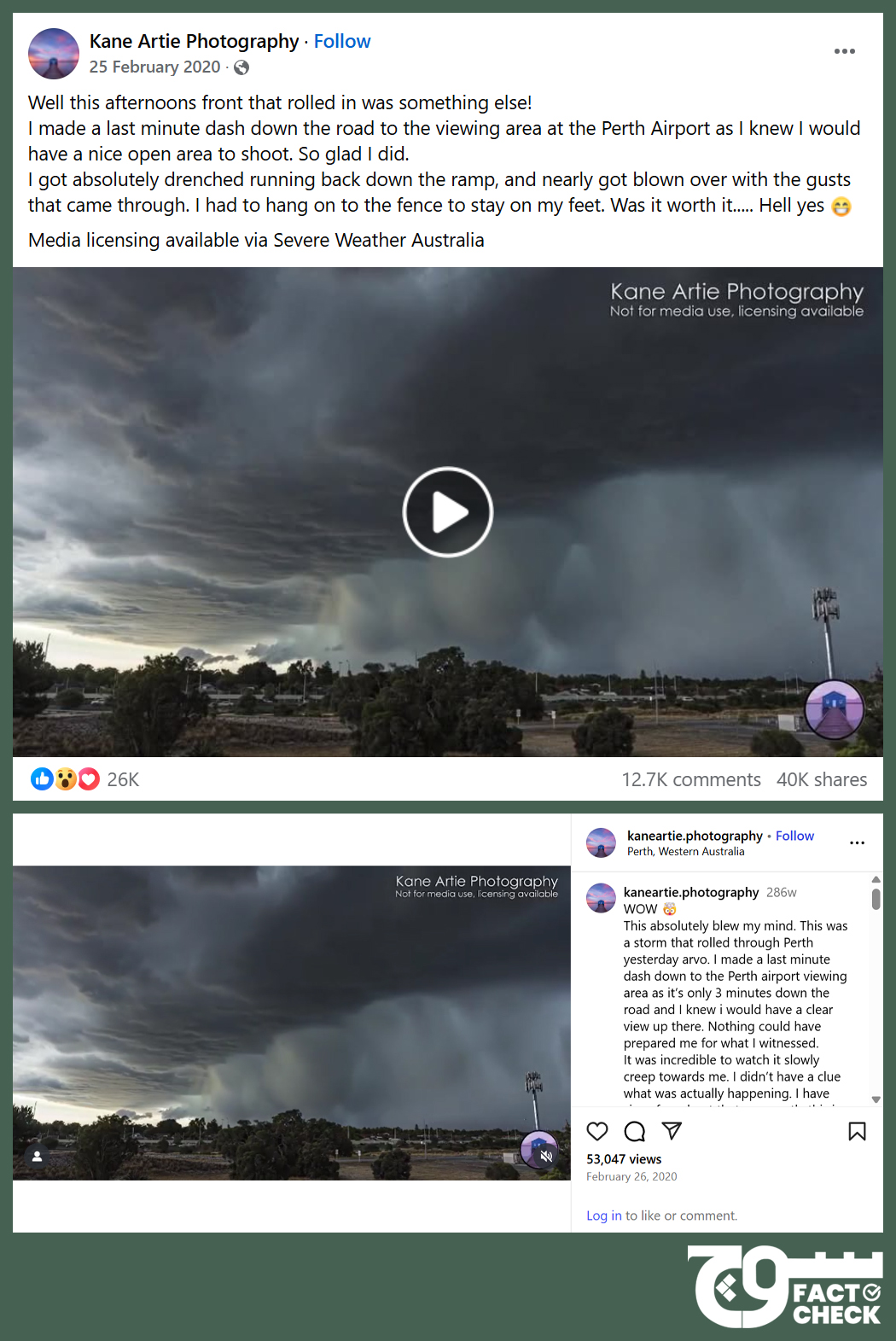Open the Facebook post three-dot options menu
896x1341 pixels.
click(844, 51)
